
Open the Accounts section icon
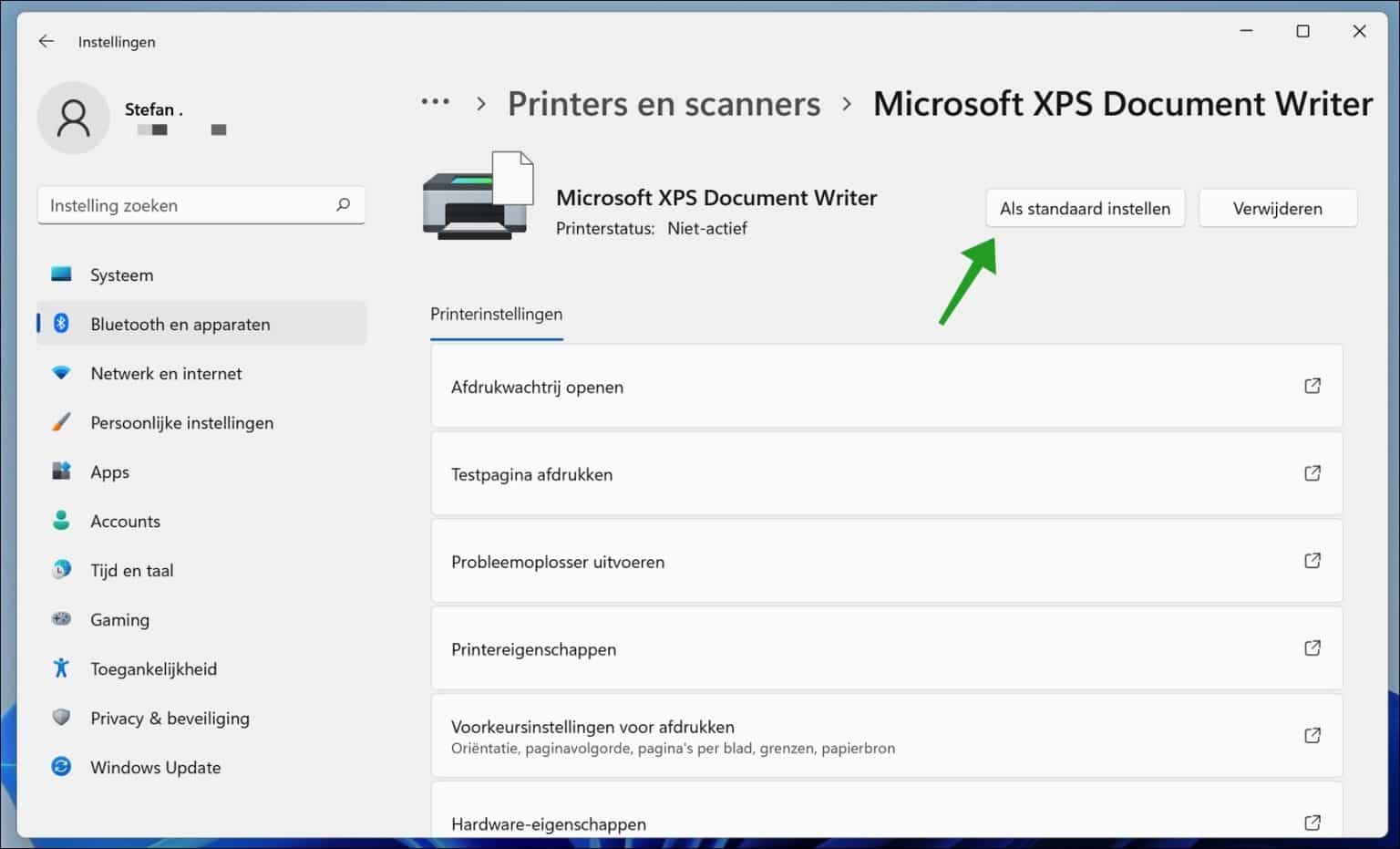tap(60, 521)
